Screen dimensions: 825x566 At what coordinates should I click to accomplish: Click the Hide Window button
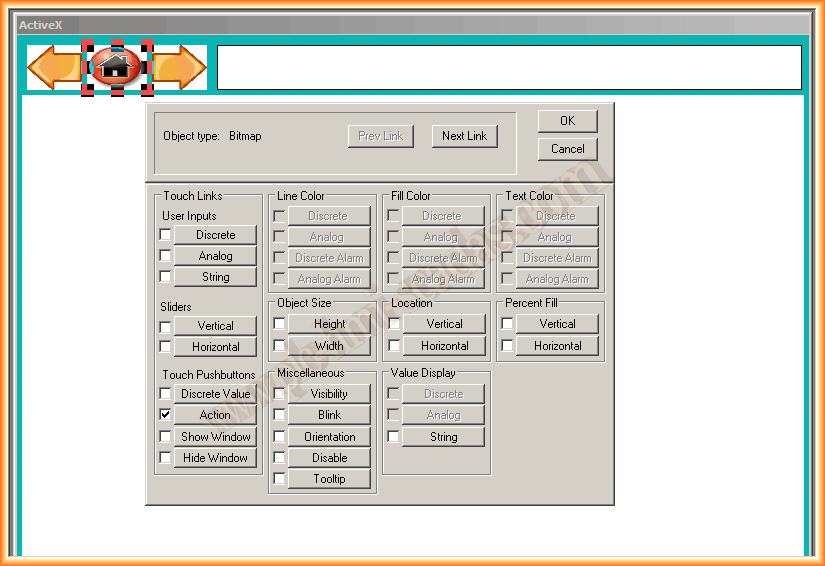215,458
